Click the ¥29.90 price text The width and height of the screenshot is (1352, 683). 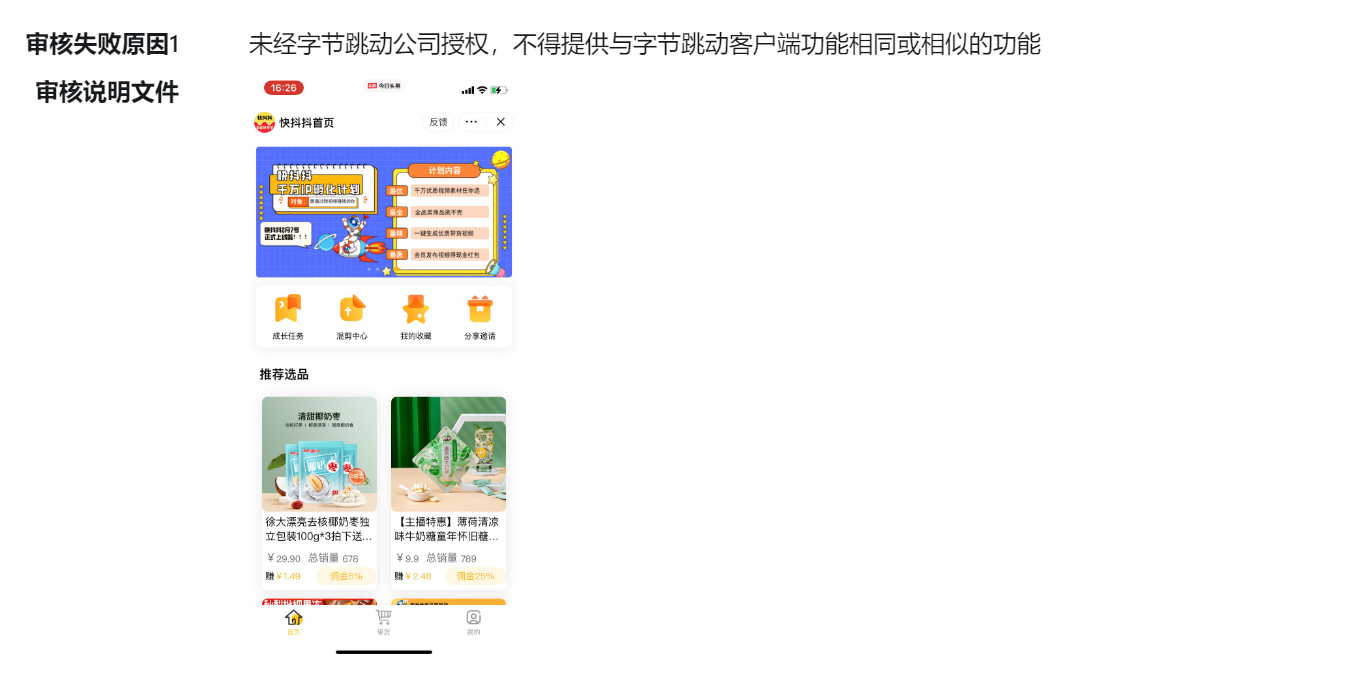(284, 559)
